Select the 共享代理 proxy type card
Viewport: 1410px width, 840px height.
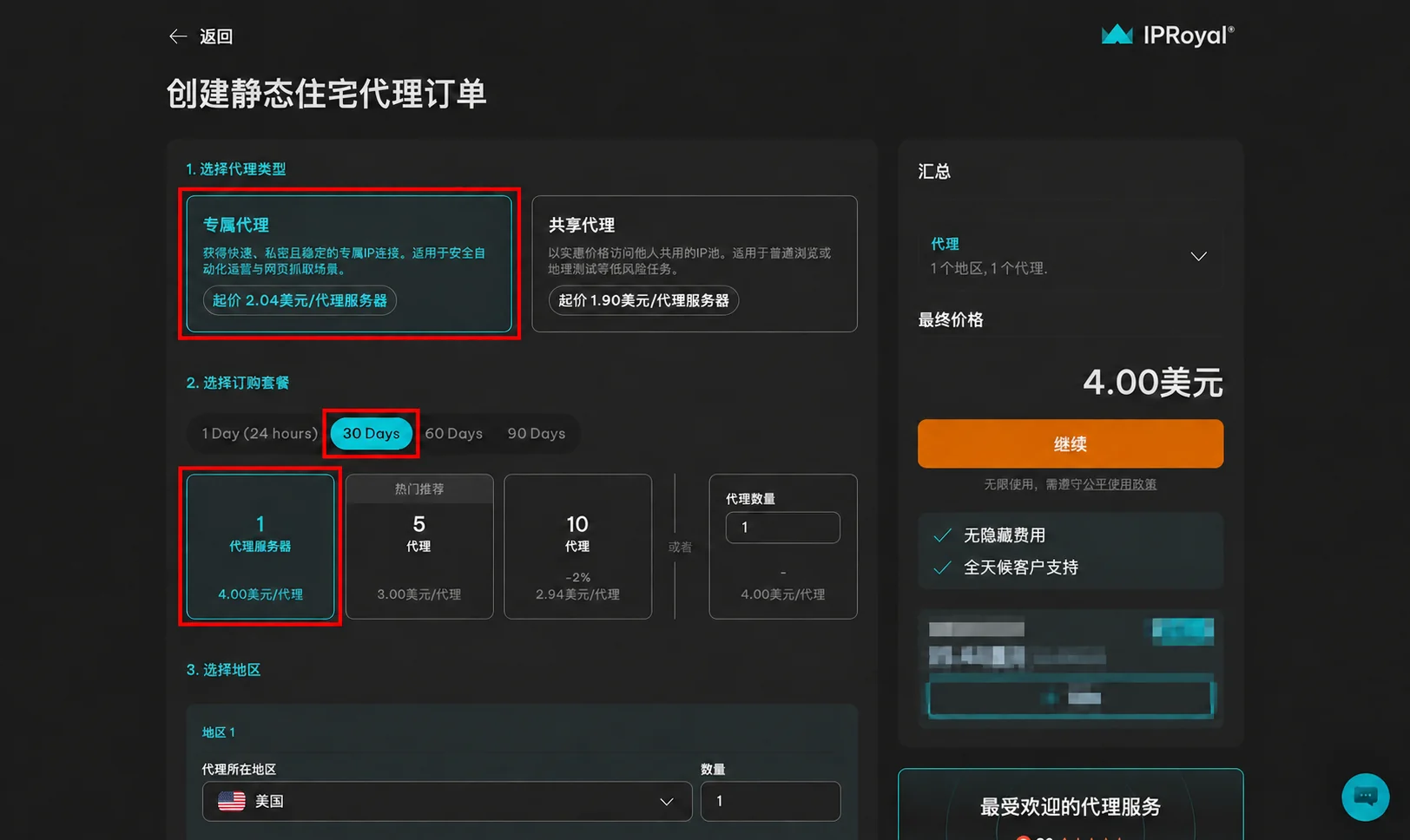coord(695,264)
